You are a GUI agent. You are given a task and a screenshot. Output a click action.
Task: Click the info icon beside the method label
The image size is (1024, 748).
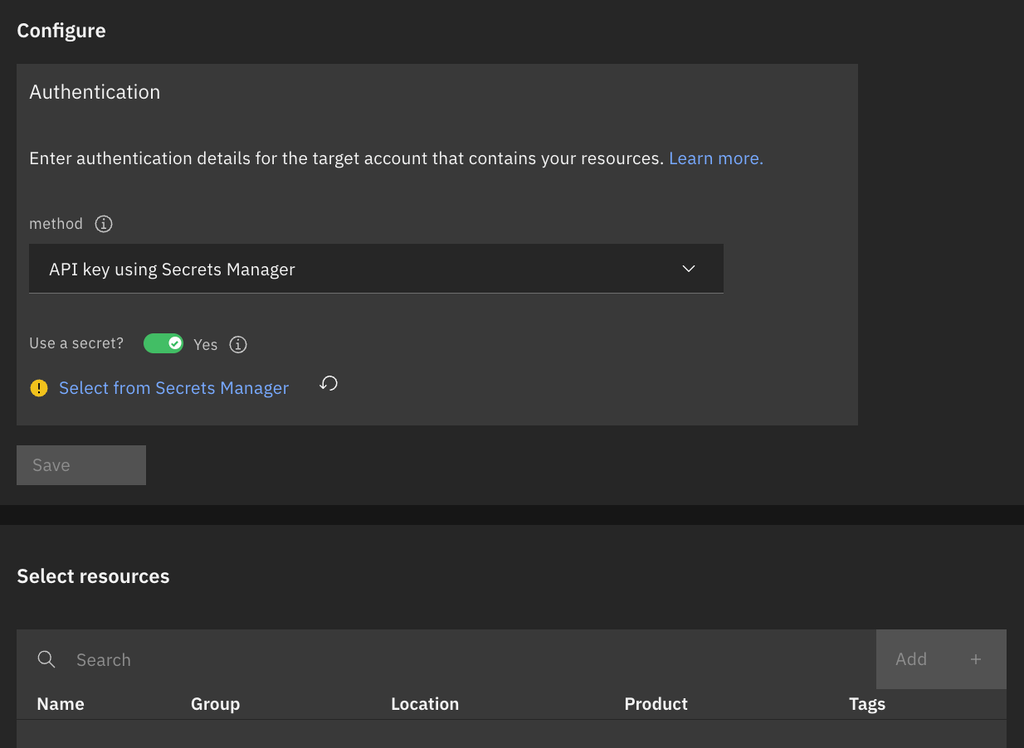pos(103,224)
